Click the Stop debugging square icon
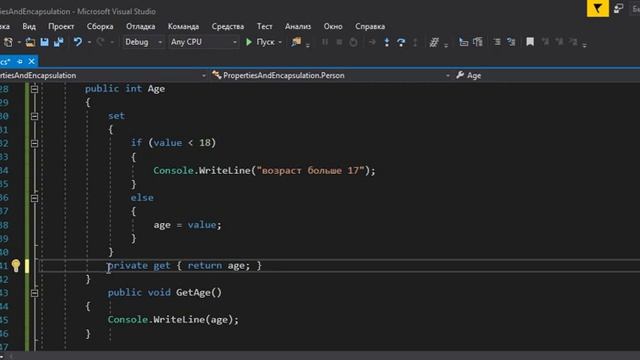 coord(339,42)
